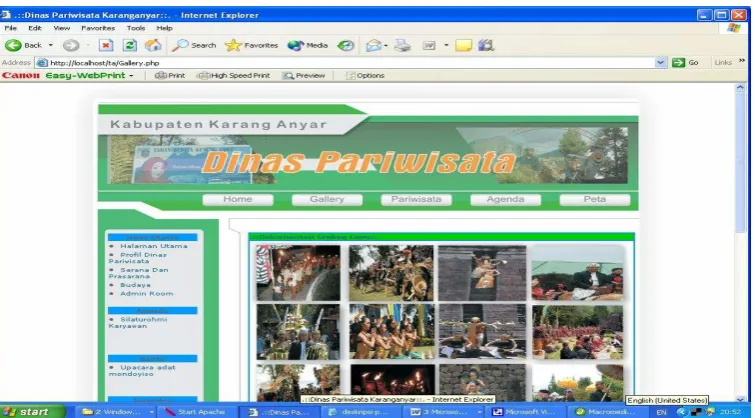Open the Back button history dropdown arrow
755x418 pixels.
tap(51, 45)
